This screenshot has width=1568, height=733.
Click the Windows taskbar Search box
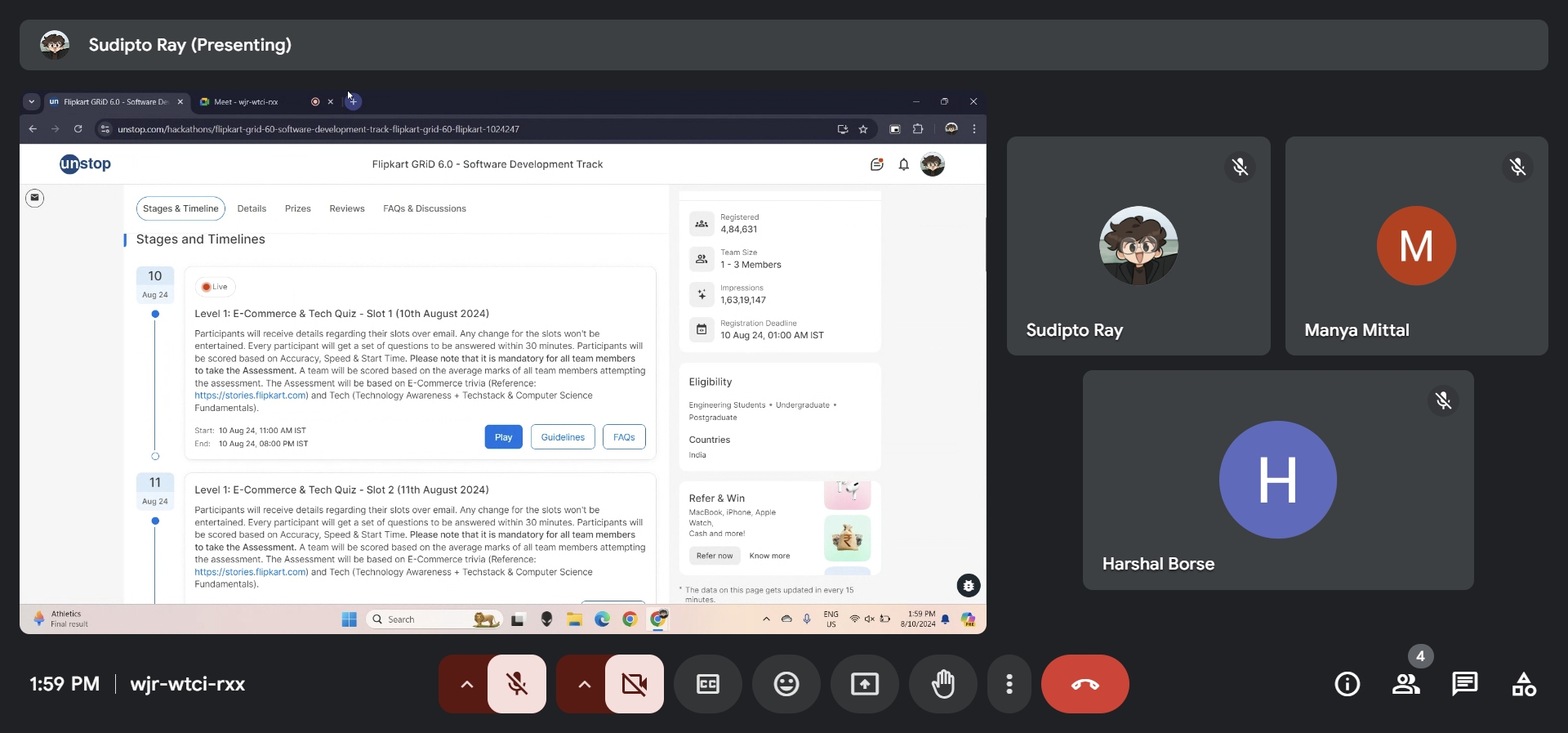434,619
